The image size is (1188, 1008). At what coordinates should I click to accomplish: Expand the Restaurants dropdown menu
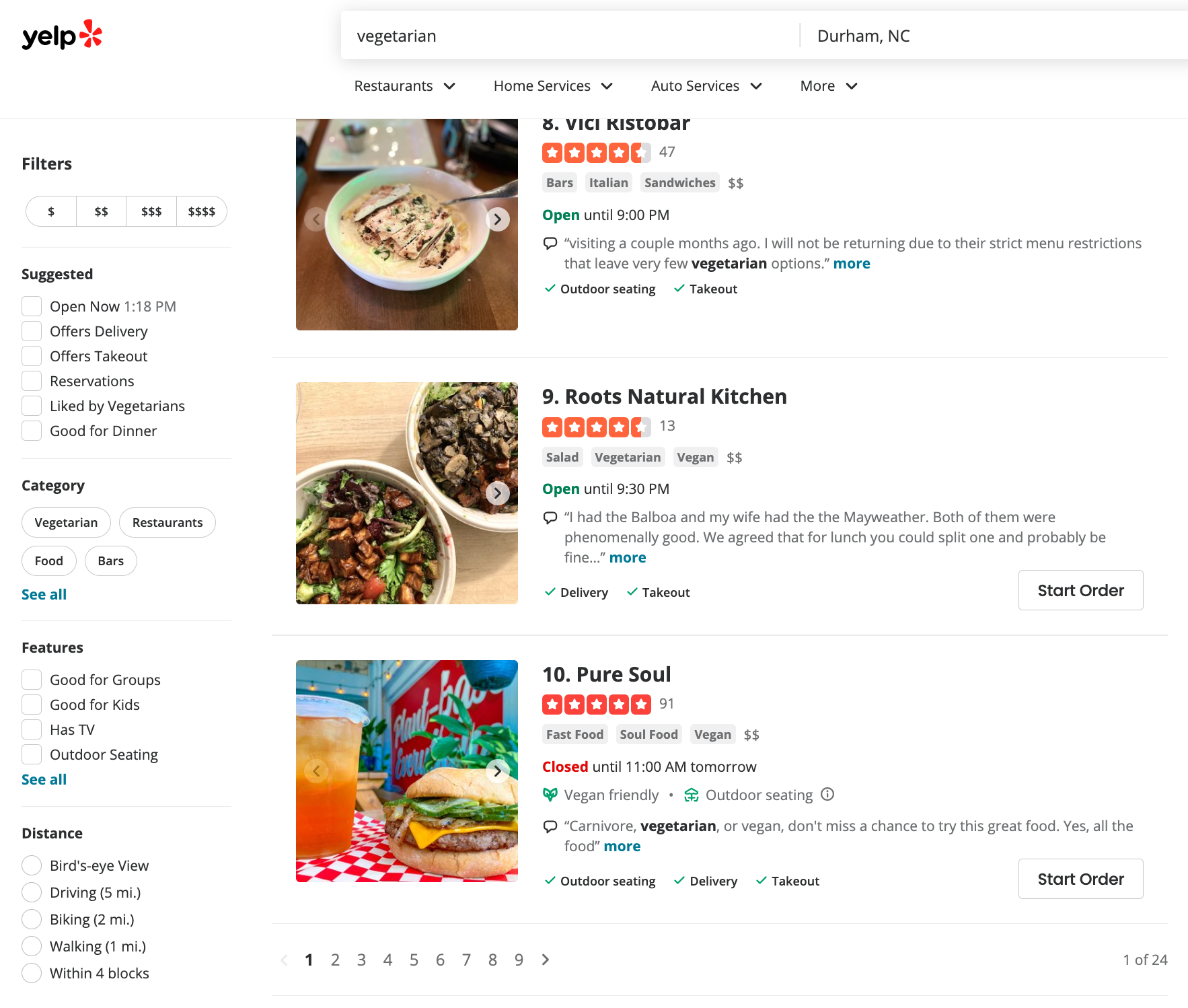404,86
